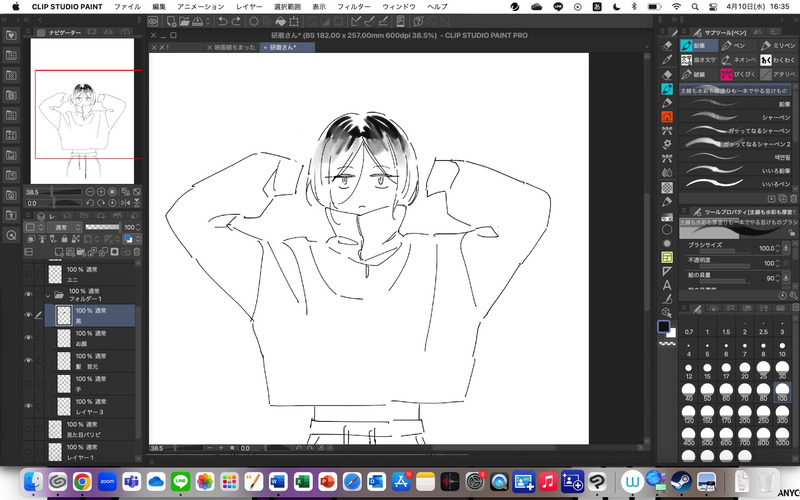Open the ファイル menu

[128, 7]
